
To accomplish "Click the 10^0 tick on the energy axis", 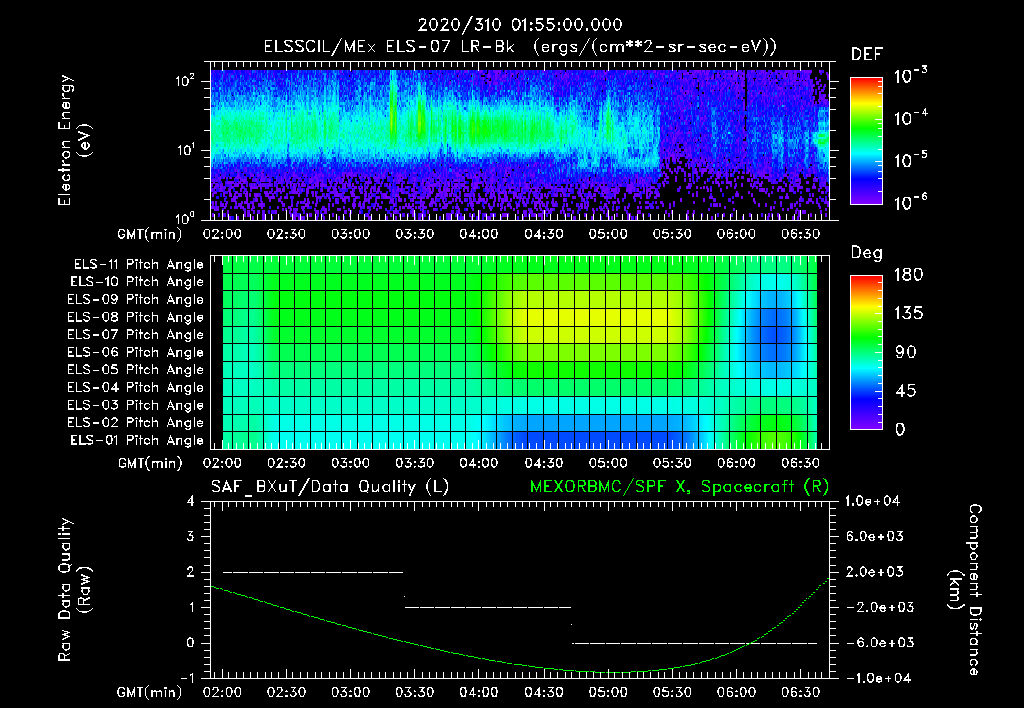I will point(185,217).
